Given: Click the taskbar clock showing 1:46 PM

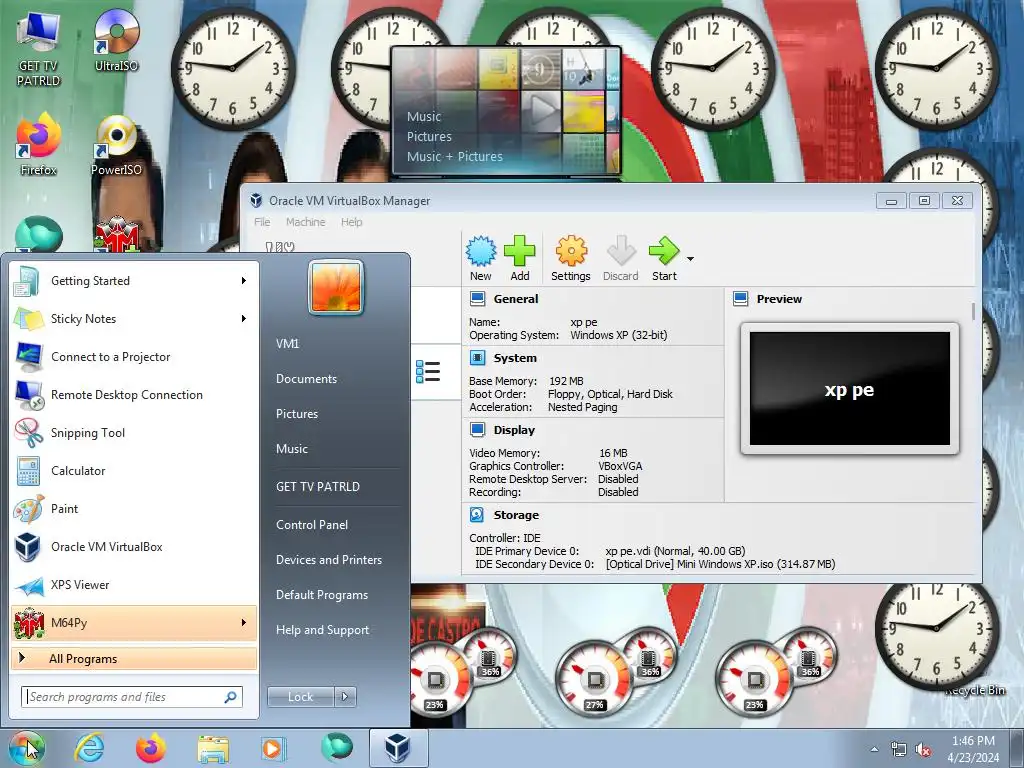Looking at the screenshot, I should pyautogui.click(x=973, y=748).
